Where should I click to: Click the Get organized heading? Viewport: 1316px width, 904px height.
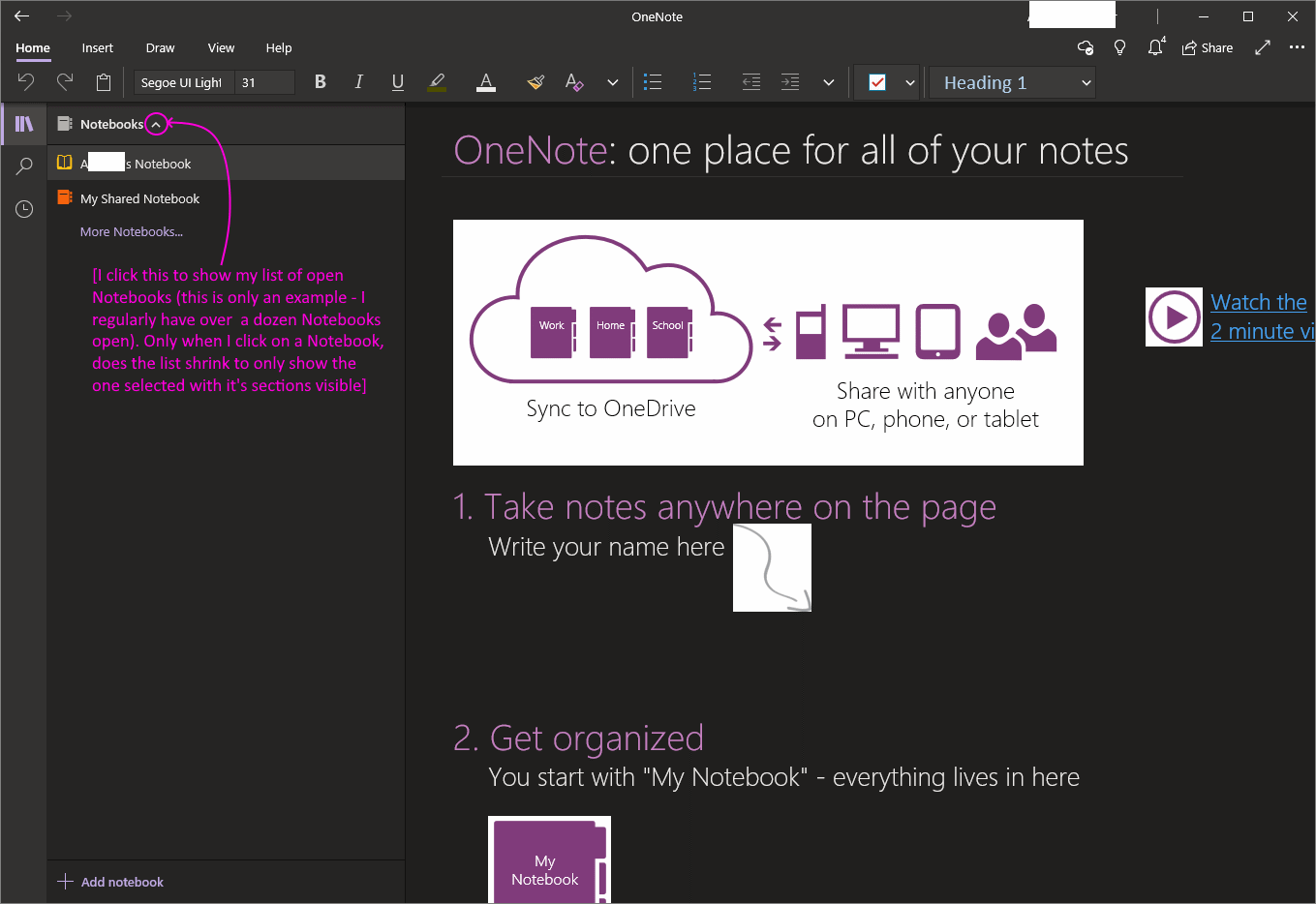pos(578,738)
